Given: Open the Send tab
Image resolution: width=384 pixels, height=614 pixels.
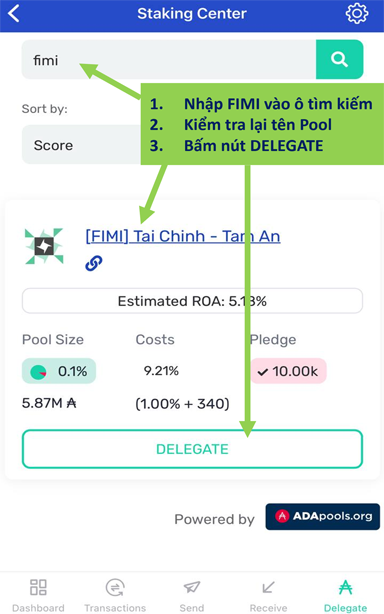Looking at the screenshot, I should click(x=192, y=595).
